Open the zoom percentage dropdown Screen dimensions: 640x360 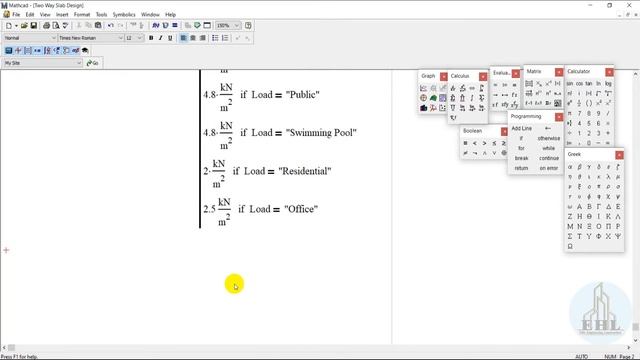point(236,25)
